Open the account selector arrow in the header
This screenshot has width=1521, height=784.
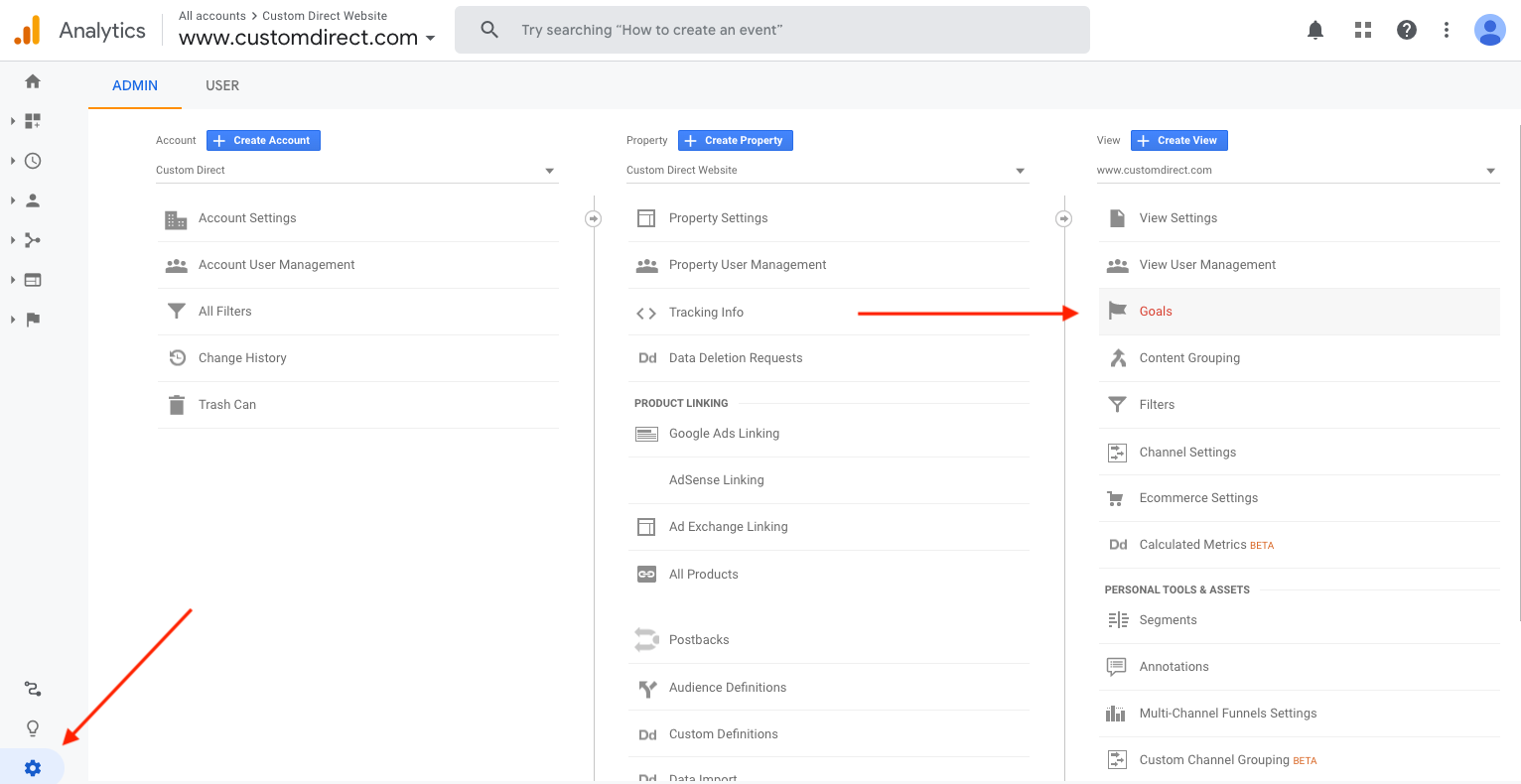430,39
